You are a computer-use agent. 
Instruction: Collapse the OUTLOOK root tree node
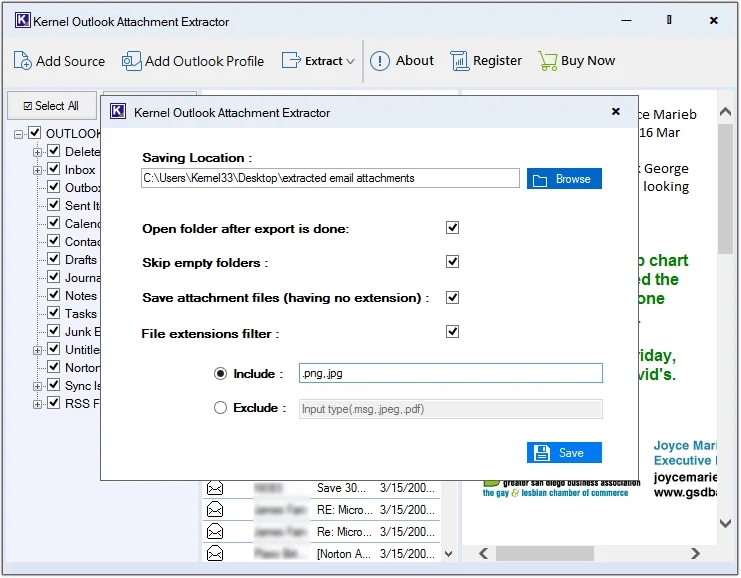[18, 134]
